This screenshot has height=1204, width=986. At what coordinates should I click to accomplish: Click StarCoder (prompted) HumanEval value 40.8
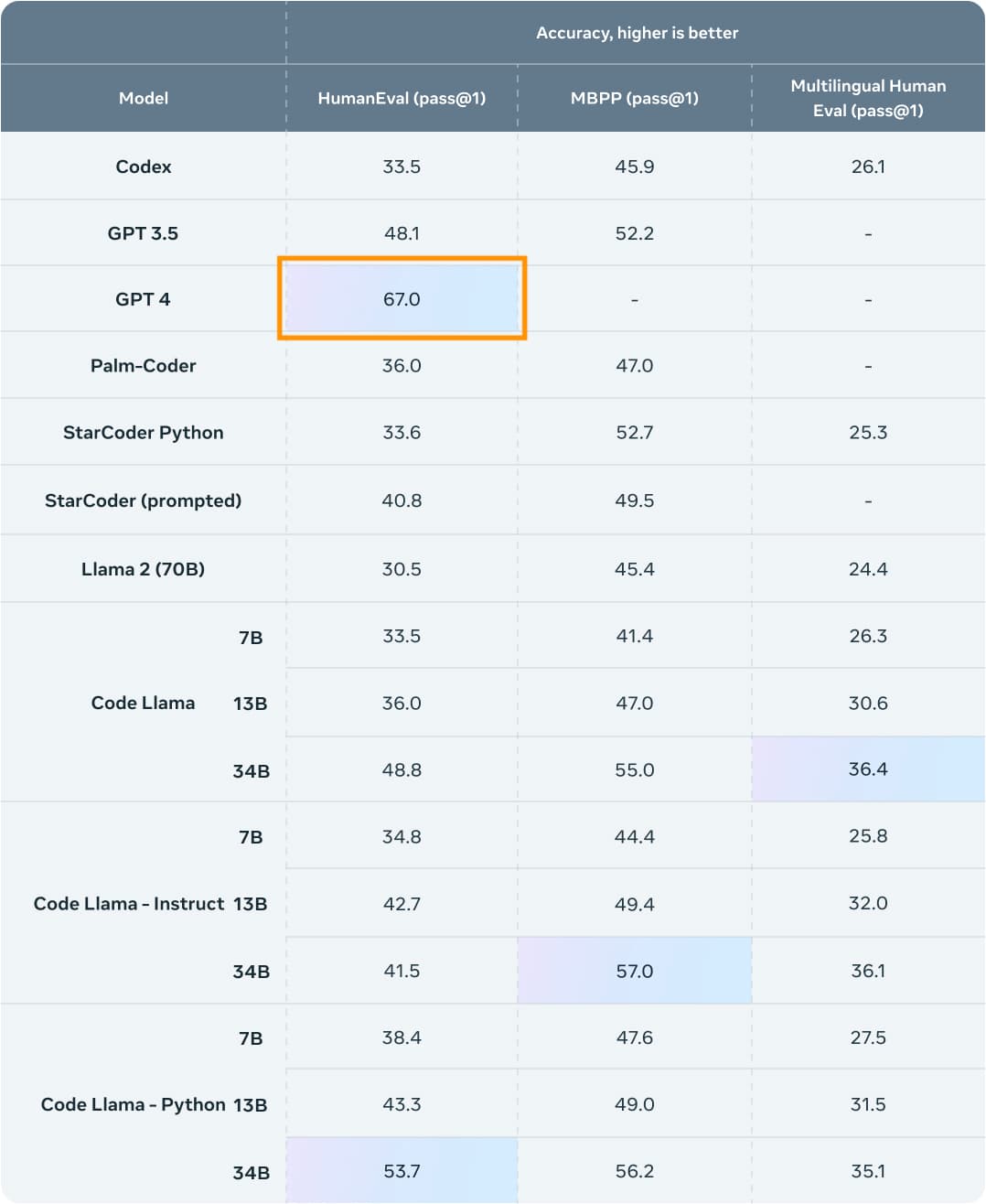point(402,500)
